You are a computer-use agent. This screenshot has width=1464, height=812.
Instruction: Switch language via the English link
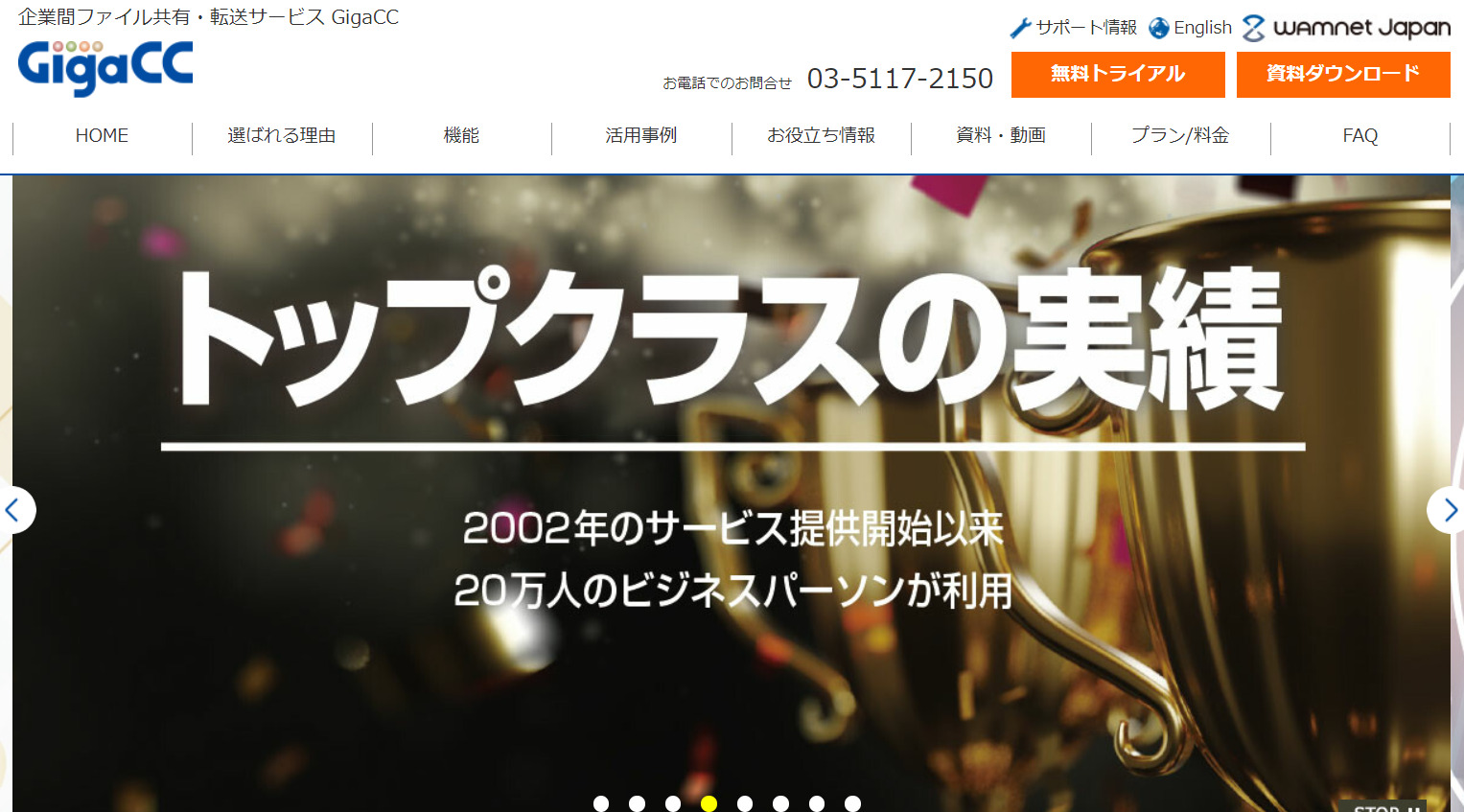[1202, 29]
